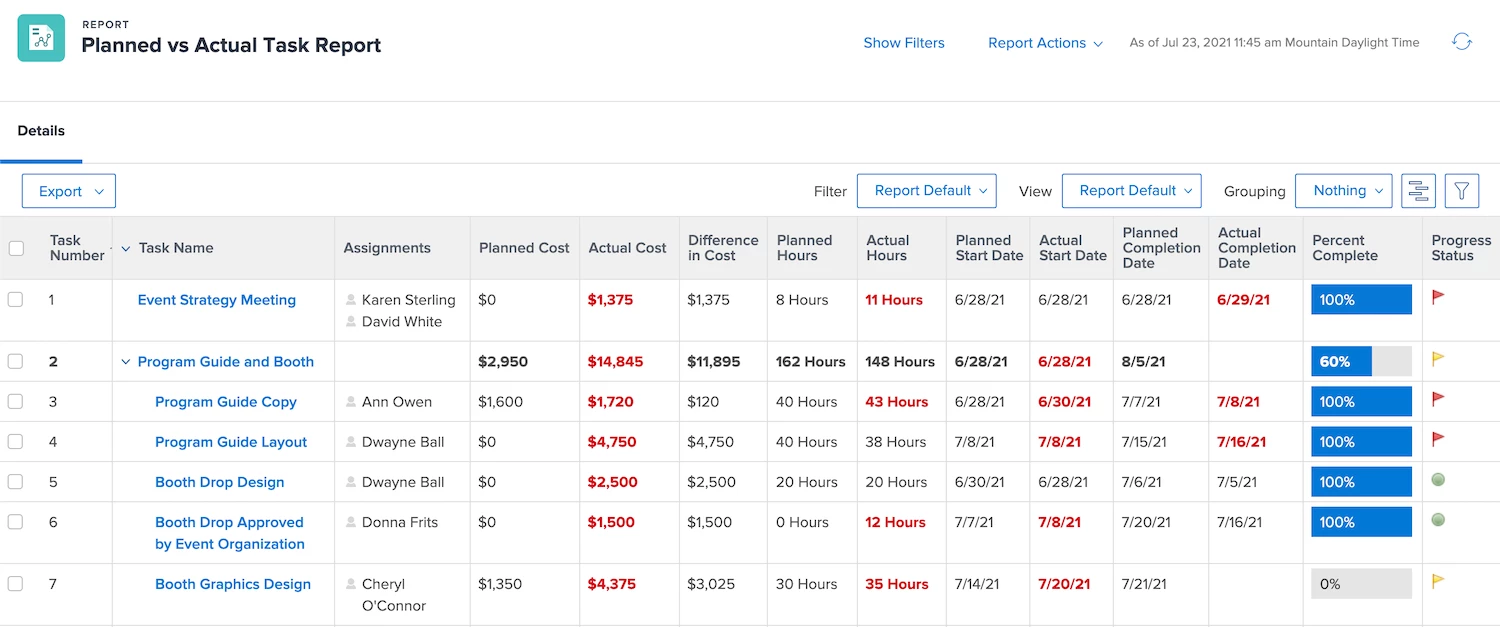Sort by the Assignments column header
Image resolution: width=1500 pixels, height=627 pixels.
coord(387,248)
